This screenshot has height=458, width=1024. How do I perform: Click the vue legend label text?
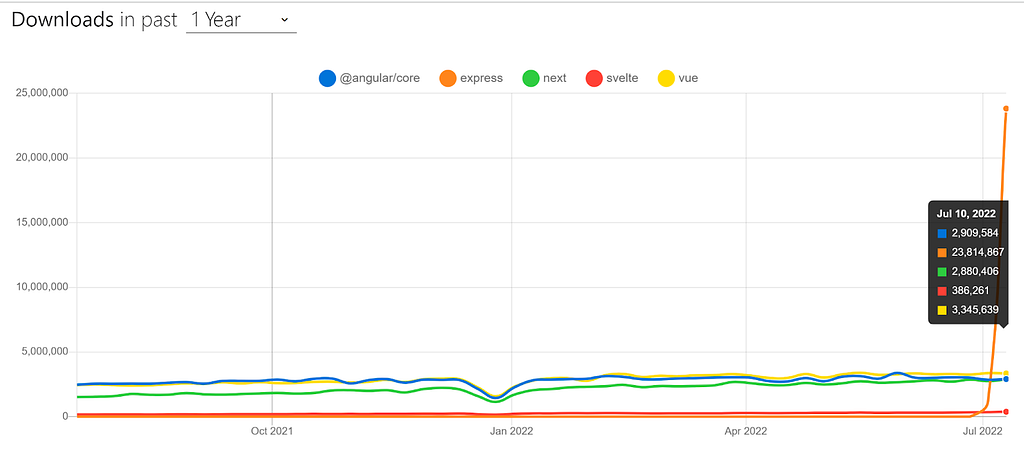point(687,78)
